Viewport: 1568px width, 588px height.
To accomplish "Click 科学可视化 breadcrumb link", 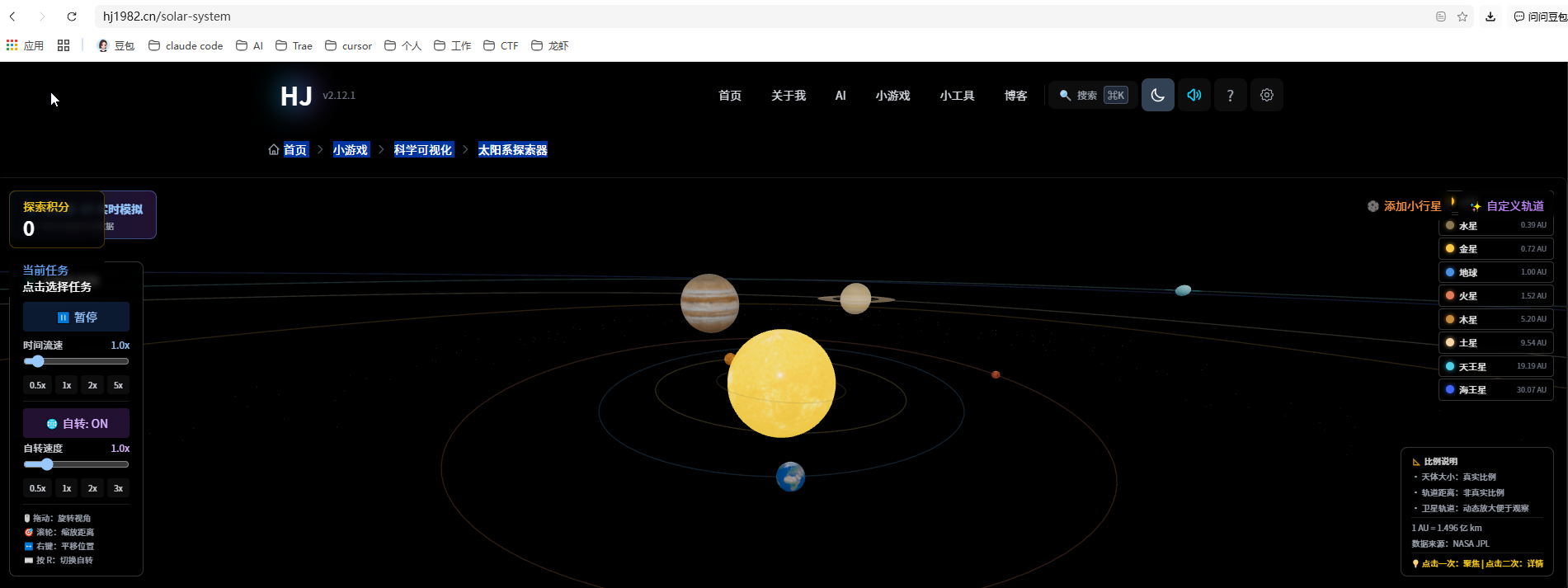I will coord(422,150).
